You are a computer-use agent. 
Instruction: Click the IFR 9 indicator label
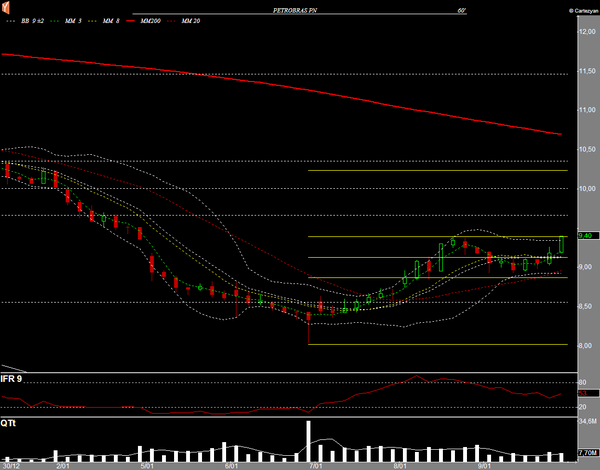[x=12, y=379]
